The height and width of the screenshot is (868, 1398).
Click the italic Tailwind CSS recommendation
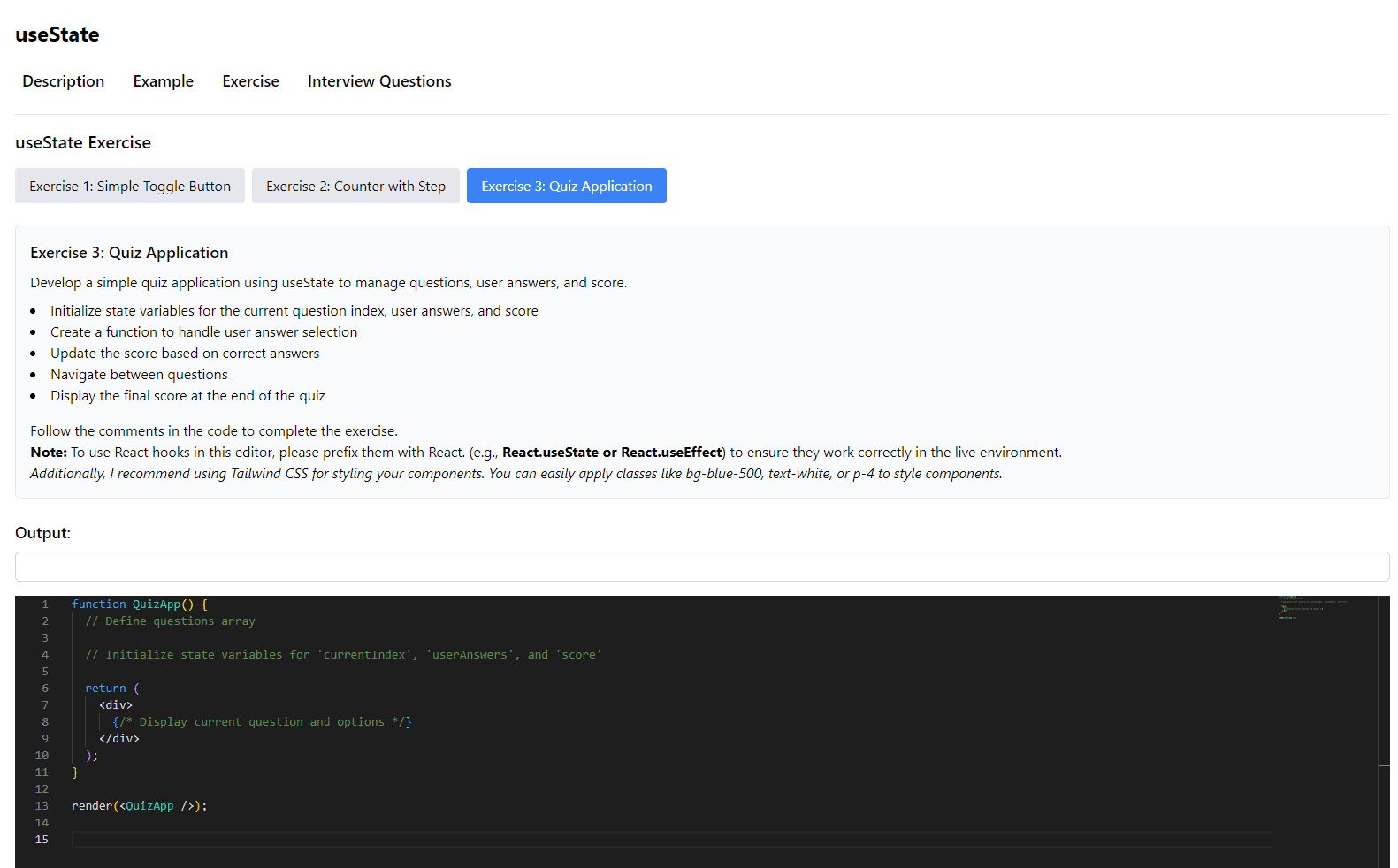point(516,474)
